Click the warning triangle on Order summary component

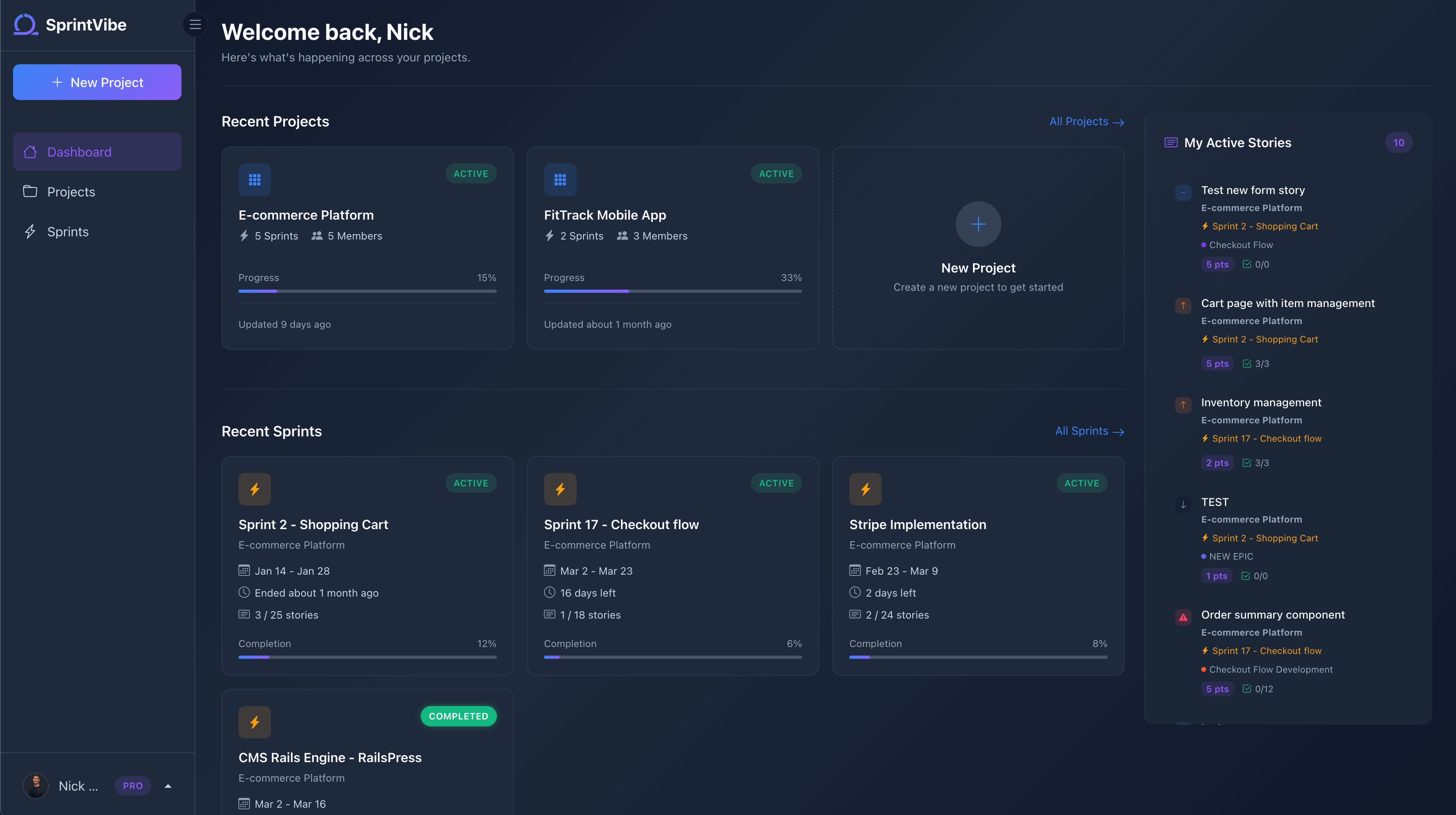[1183, 617]
